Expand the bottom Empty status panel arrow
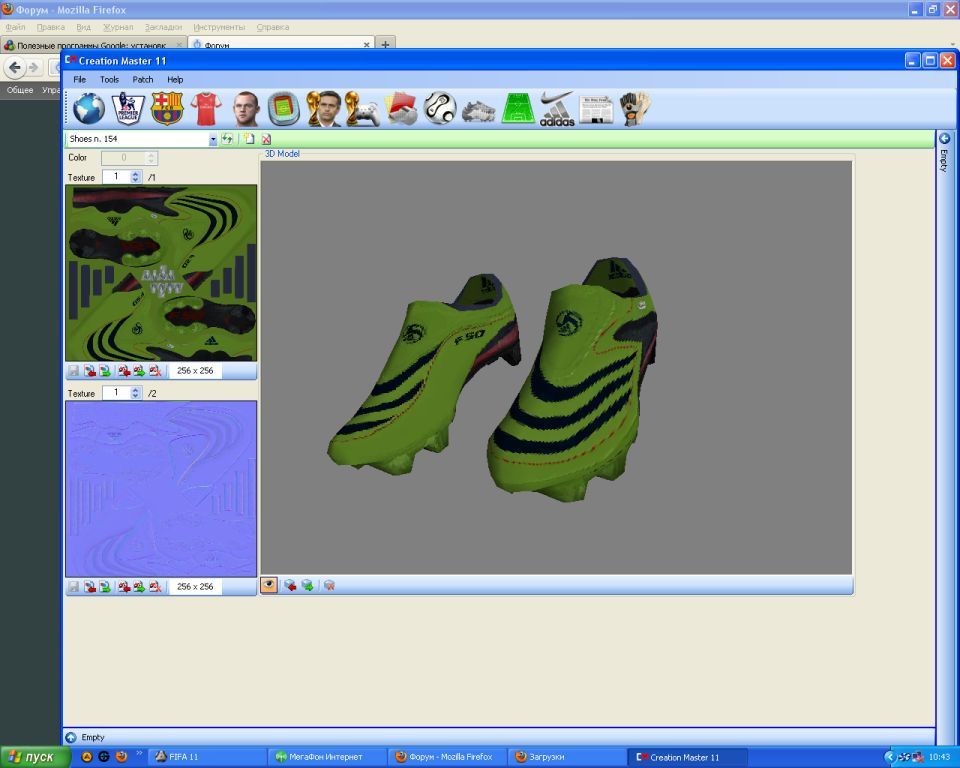 click(x=71, y=737)
